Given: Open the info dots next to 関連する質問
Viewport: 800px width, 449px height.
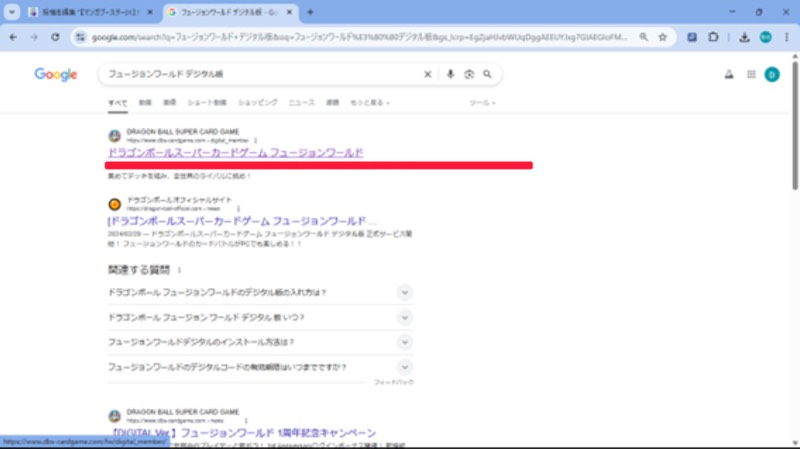Looking at the screenshot, I should [x=180, y=270].
